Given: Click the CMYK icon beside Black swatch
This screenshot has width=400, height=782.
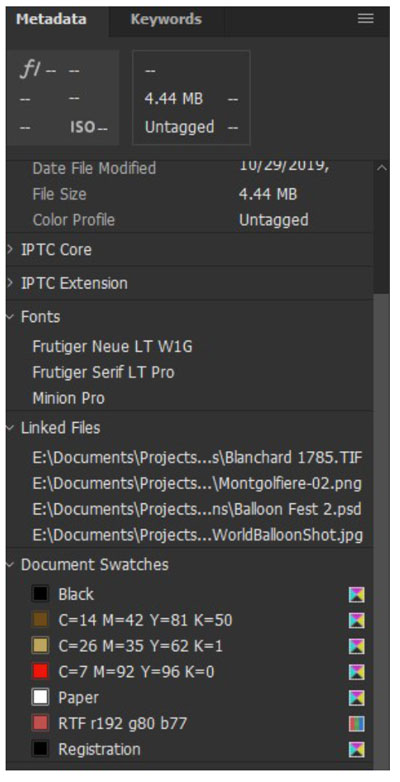Looking at the screenshot, I should tap(357, 594).
